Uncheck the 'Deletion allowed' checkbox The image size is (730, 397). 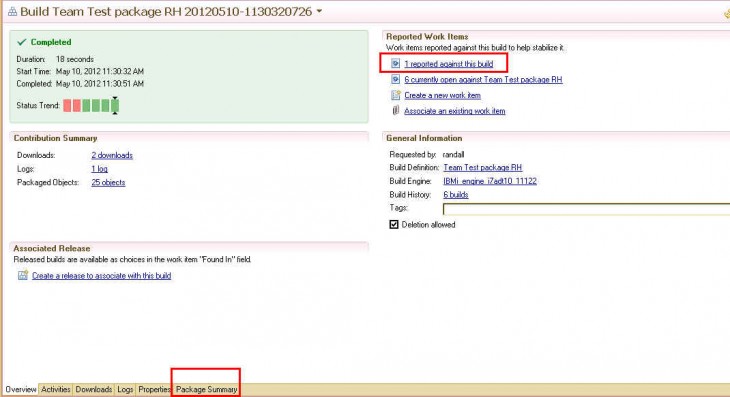point(394,225)
